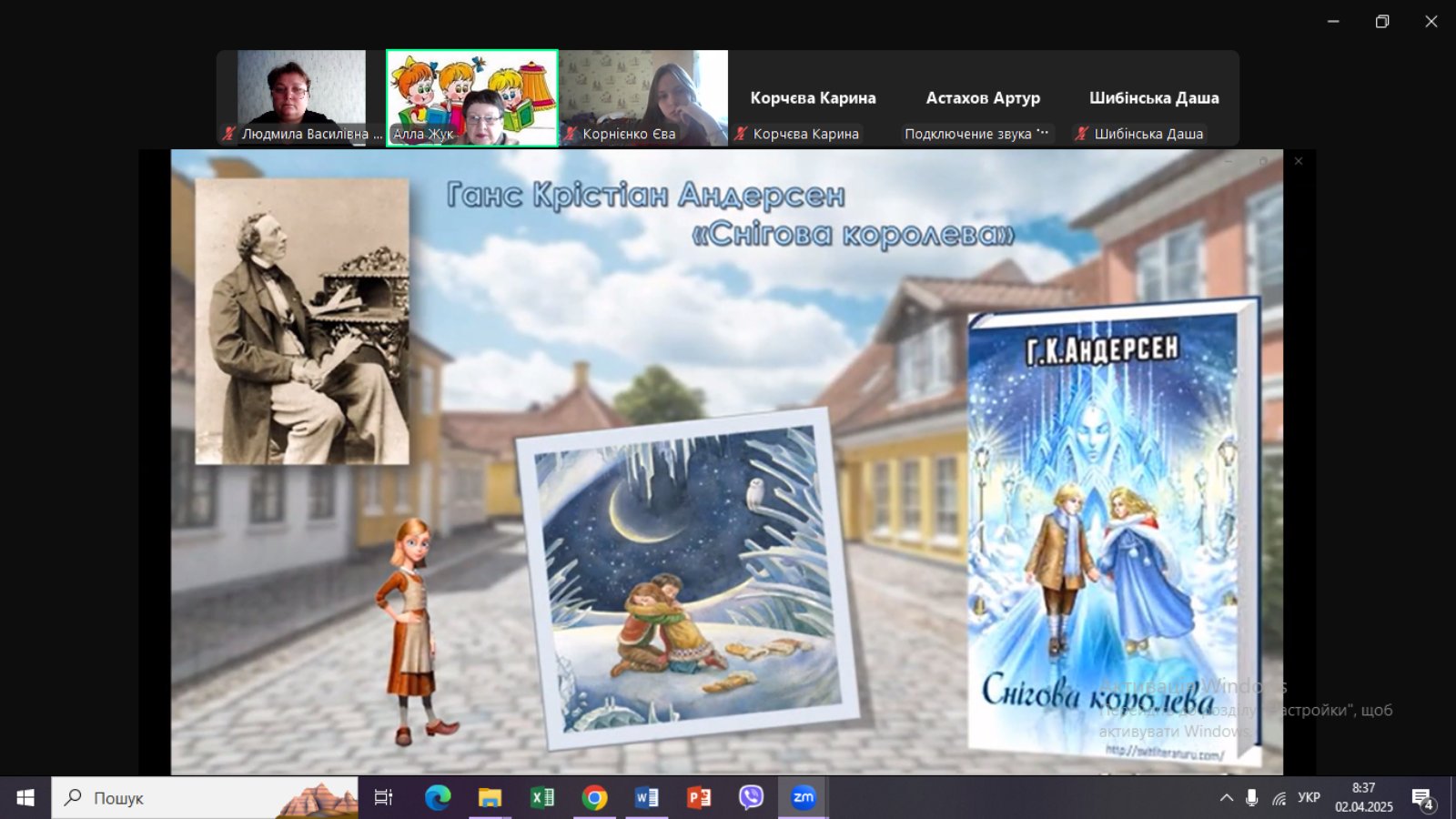Select Шибінська Даша participant tile

click(x=1154, y=97)
